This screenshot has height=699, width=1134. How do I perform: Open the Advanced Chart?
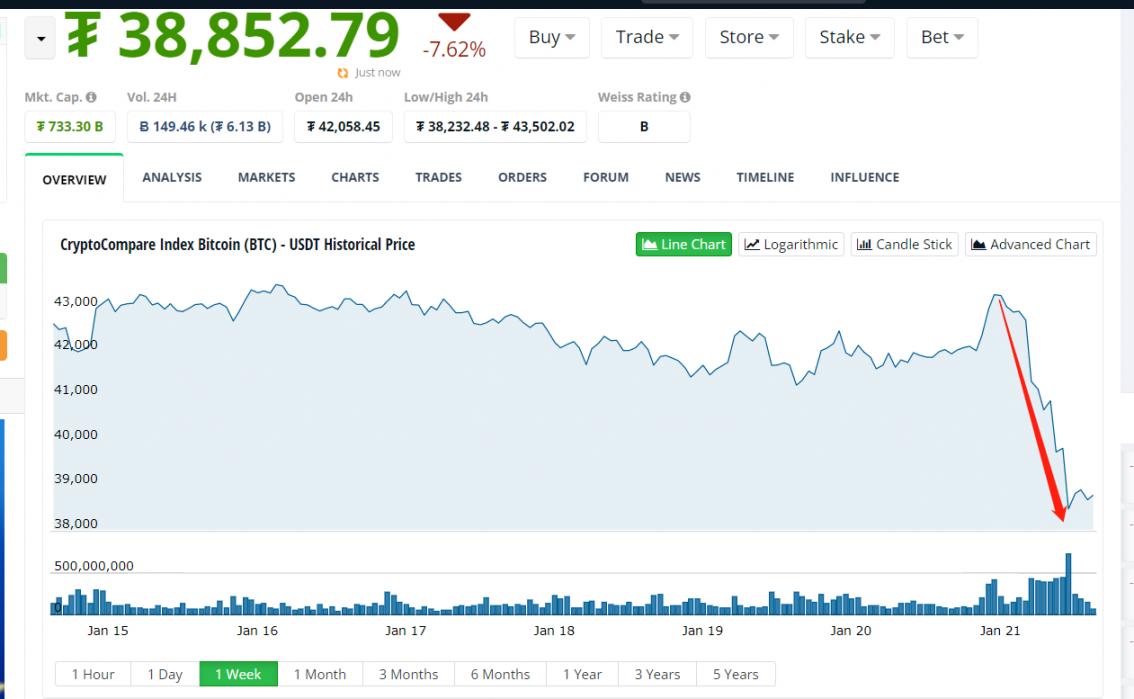pyautogui.click(x=1030, y=244)
